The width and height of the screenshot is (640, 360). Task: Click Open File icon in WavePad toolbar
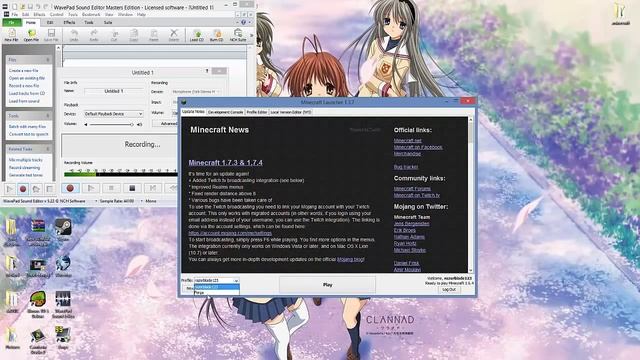[x=31, y=35]
